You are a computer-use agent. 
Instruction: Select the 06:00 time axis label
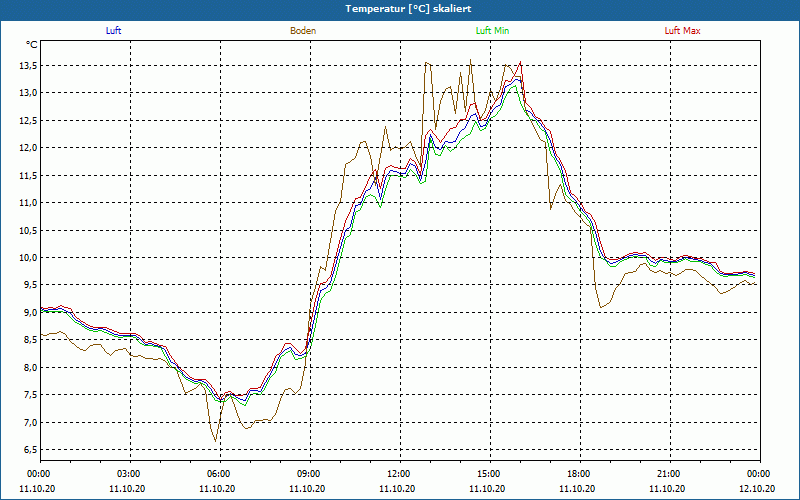[219, 474]
